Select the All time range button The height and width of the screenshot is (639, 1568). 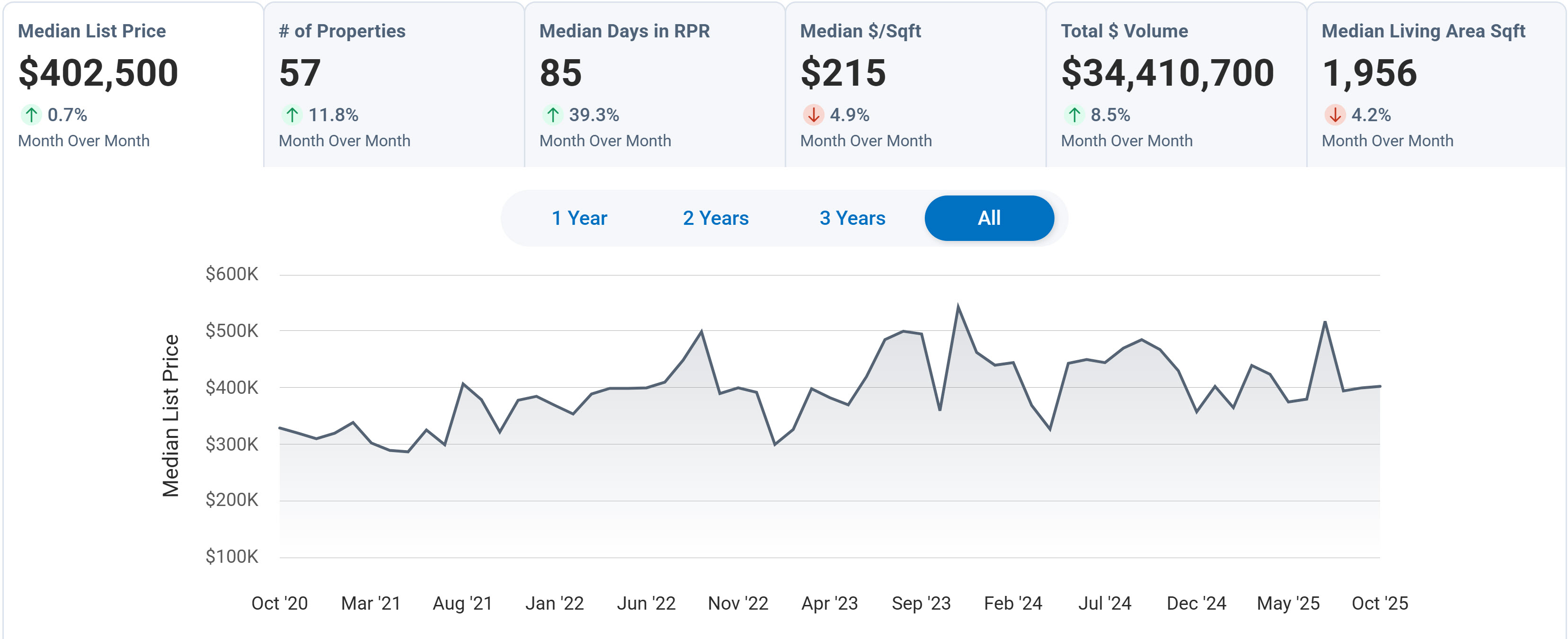coord(989,218)
